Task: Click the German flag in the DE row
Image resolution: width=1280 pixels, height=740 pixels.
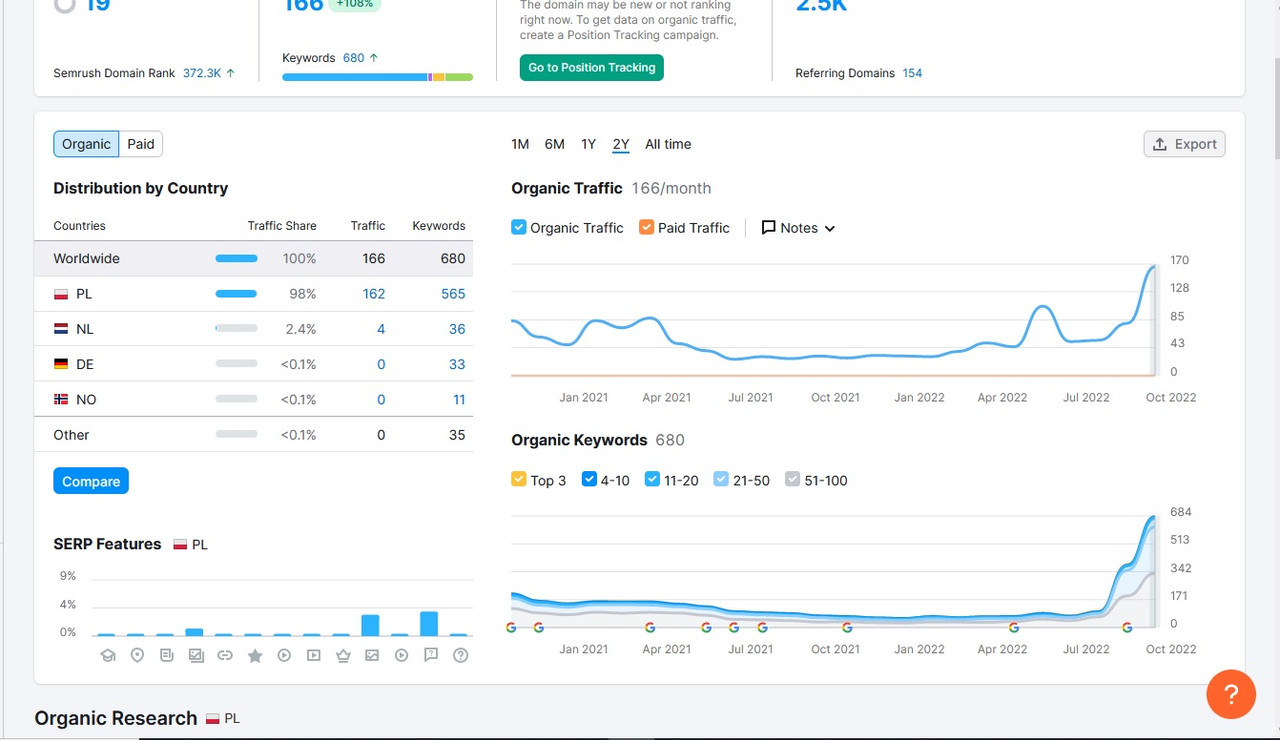Action: [x=61, y=364]
